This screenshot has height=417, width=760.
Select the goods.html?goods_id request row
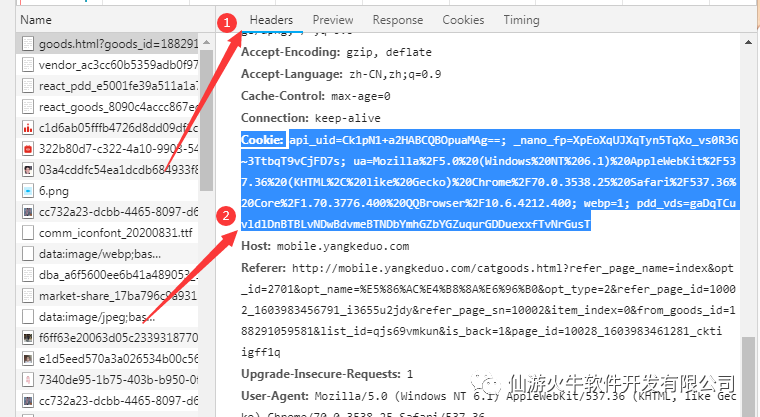tap(109, 44)
